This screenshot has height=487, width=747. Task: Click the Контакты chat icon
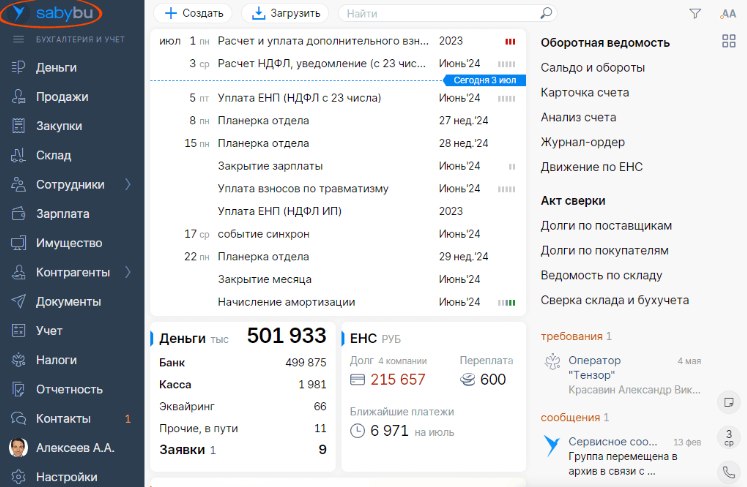point(18,418)
